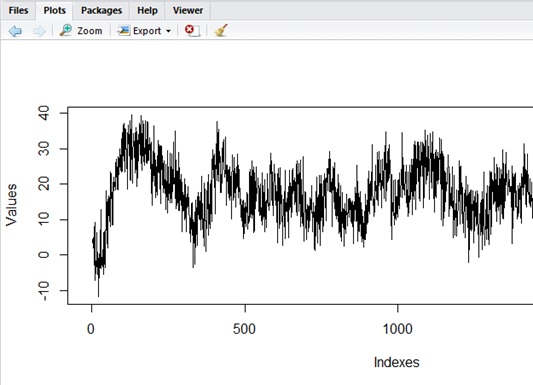Screen dimensions: 533x385
Task: Click the Indexes x-axis label
Action: (x=396, y=362)
